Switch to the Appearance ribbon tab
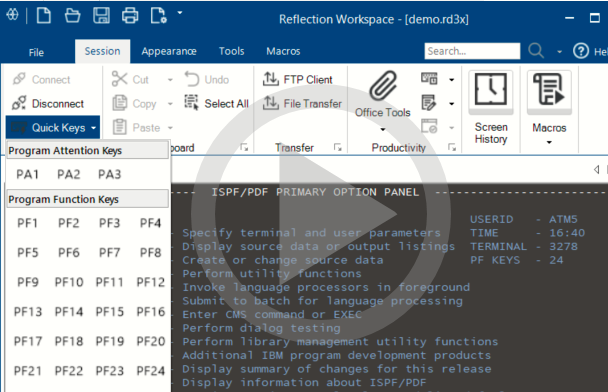This screenshot has height=392, width=608. coord(169,51)
